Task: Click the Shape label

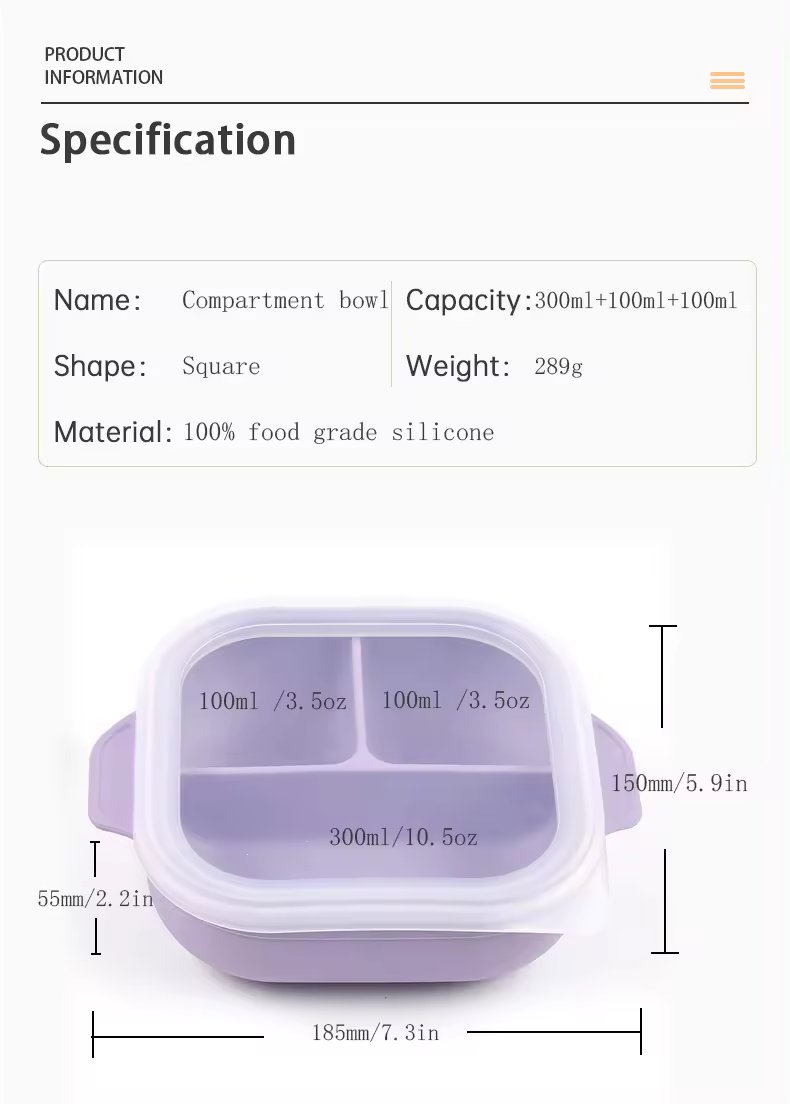Action: [100, 366]
